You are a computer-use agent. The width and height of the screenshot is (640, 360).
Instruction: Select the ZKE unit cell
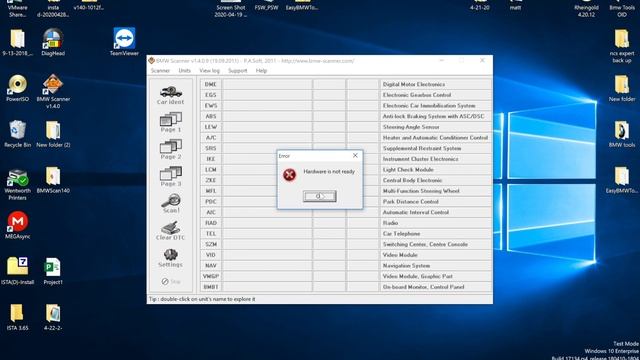pos(211,180)
